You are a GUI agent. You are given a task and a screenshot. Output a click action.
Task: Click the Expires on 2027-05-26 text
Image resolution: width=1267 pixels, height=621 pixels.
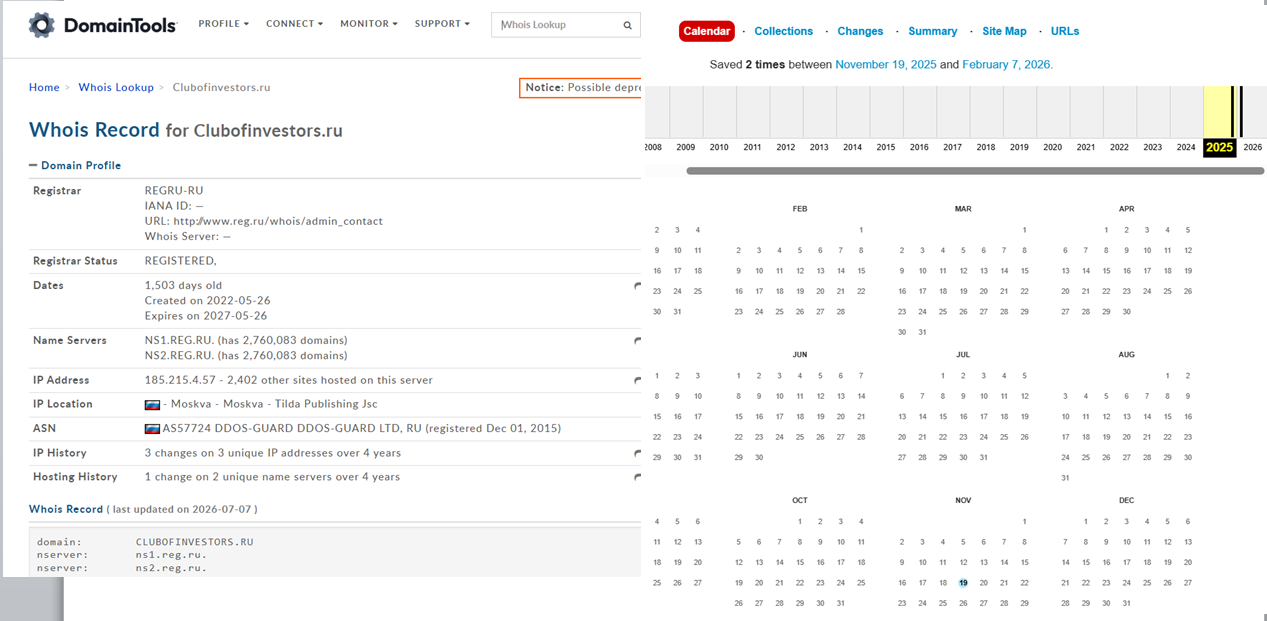coord(207,316)
